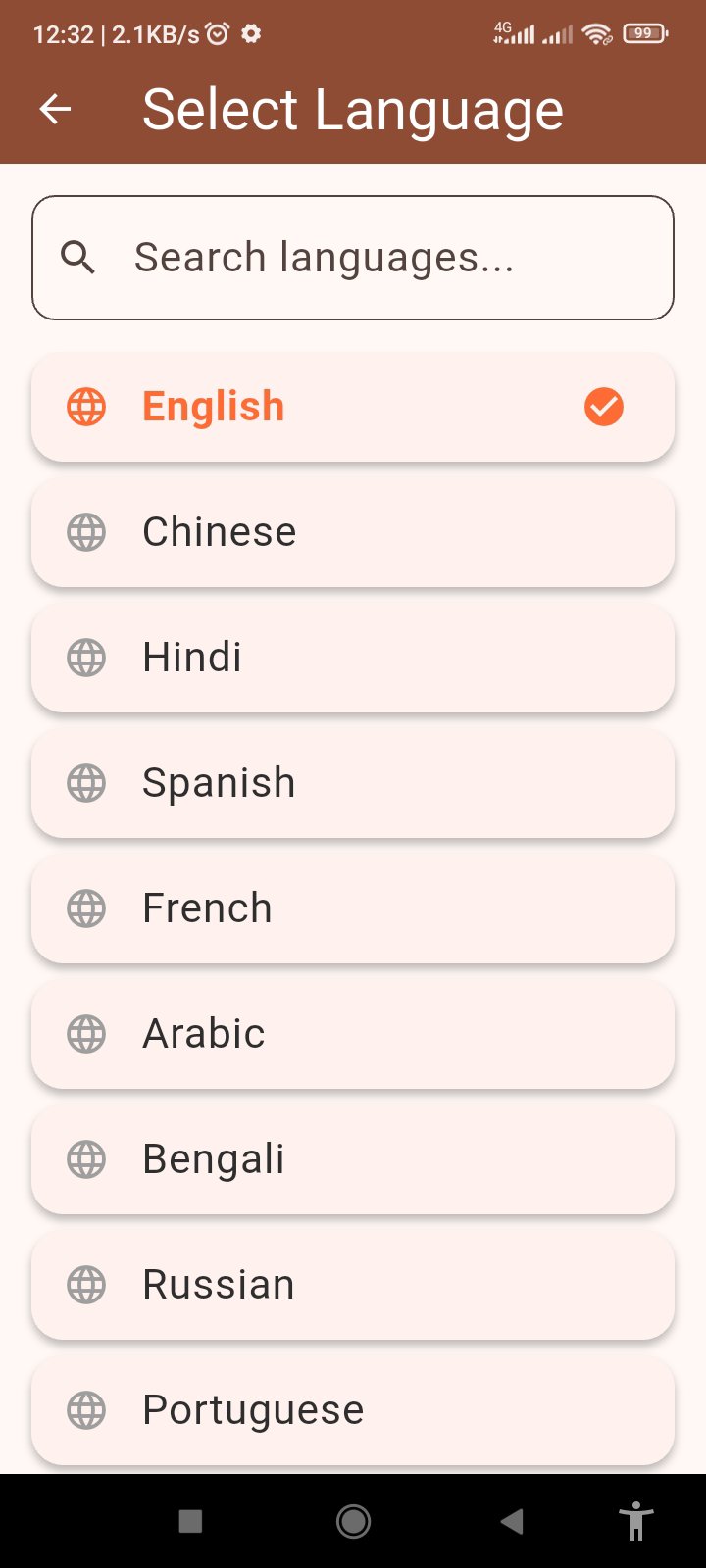This screenshot has width=706, height=1568.
Task: Tap the orange globe beside English
Action: [86, 407]
